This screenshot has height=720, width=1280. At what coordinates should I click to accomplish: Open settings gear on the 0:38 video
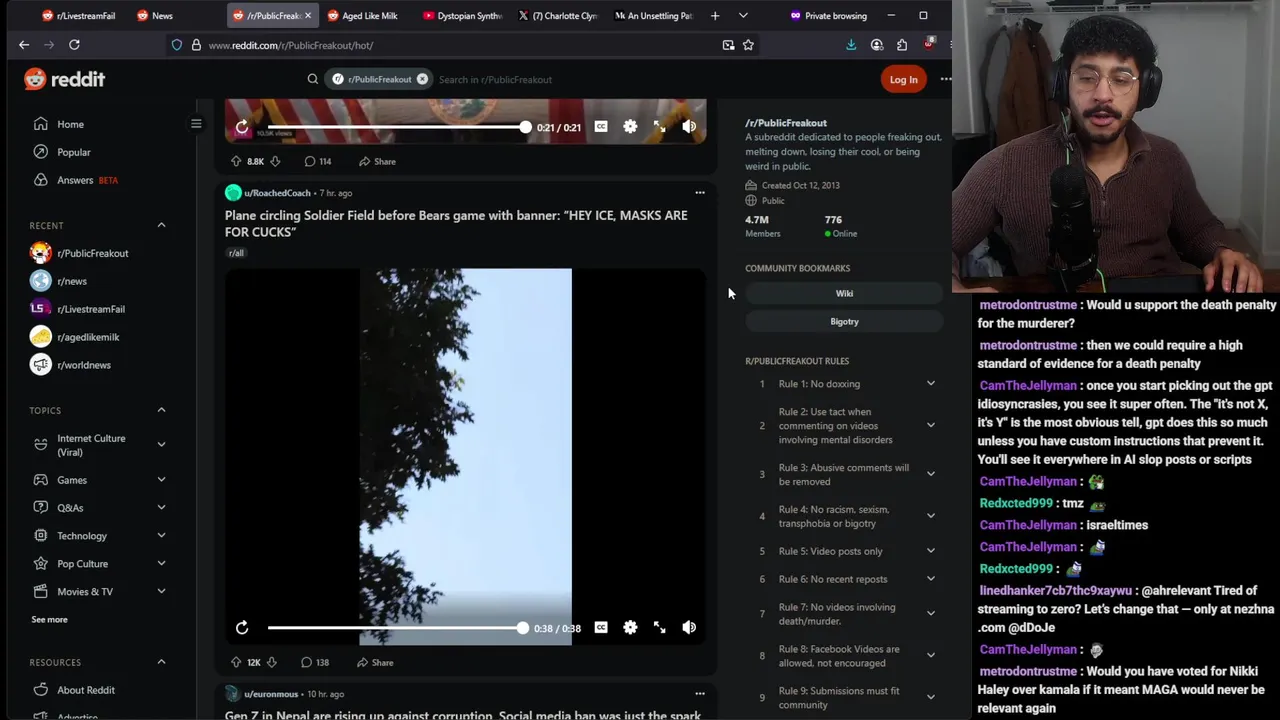[x=630, y=627]
